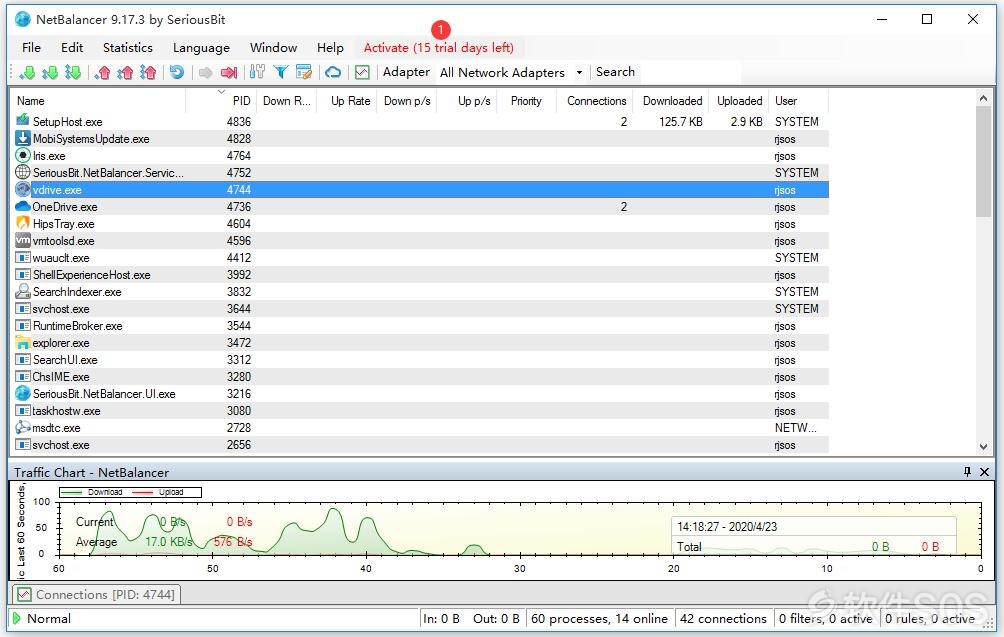Click the 0 filters, 0 active status
1004x637 pixels.
[825, 618]
